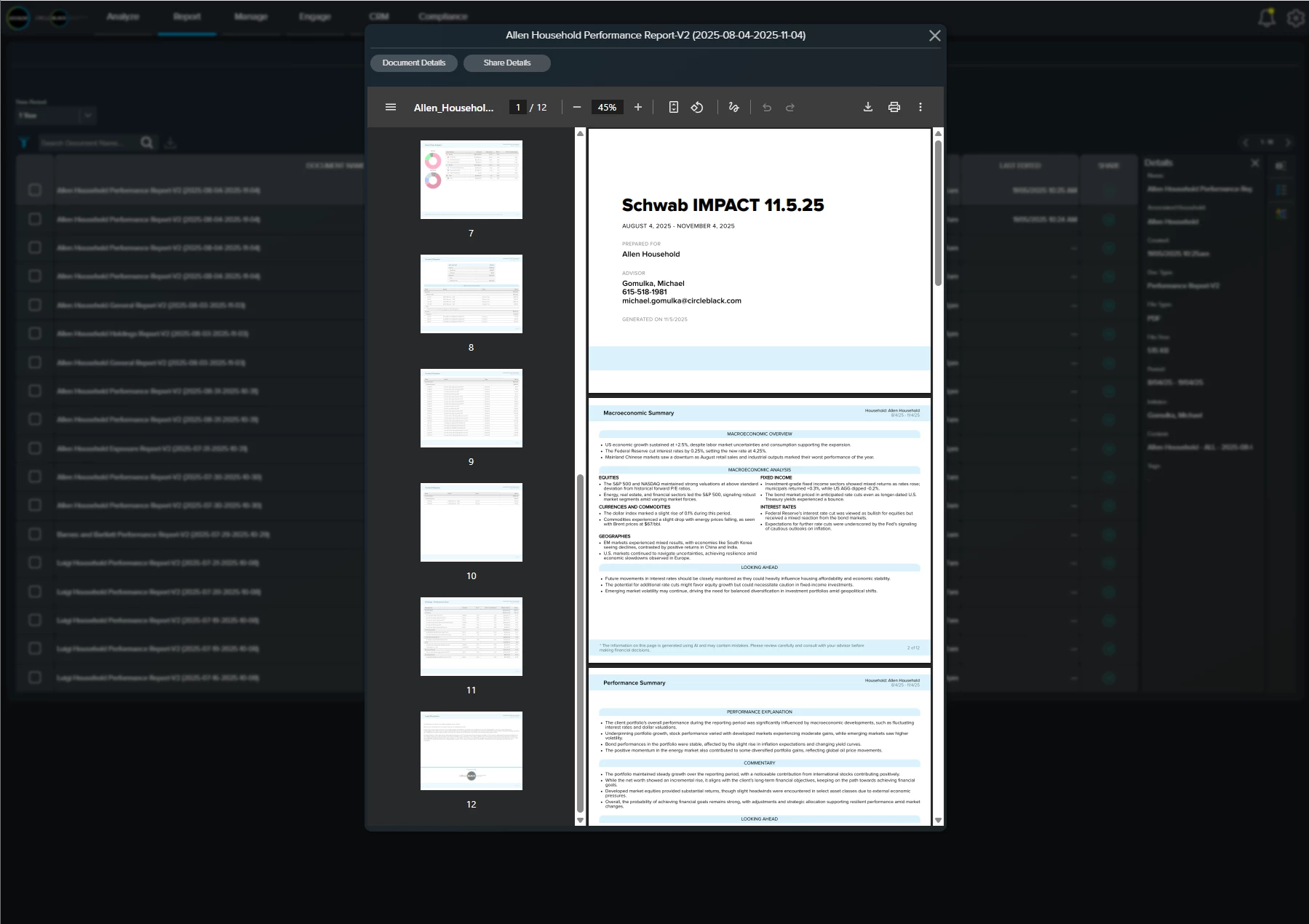Go to next page arrow in background table
This screenshot has width=1309, height=924.
click(x=1288, y=143)
